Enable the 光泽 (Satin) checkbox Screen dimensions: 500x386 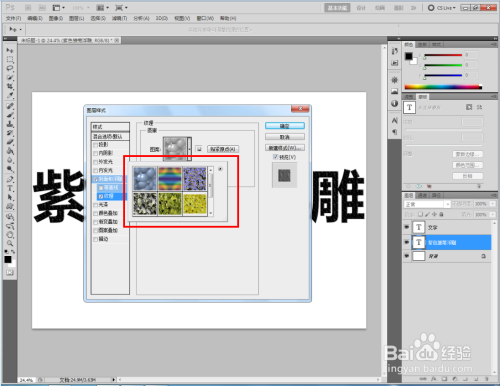click(x=95, y=205)
